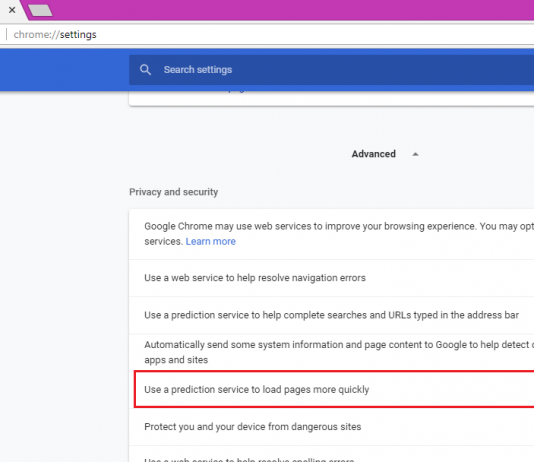Image resolution: width=534 pixels, height=462 pixels.
Task: Open a new tab with the gray button
Action: coord(40,10)
